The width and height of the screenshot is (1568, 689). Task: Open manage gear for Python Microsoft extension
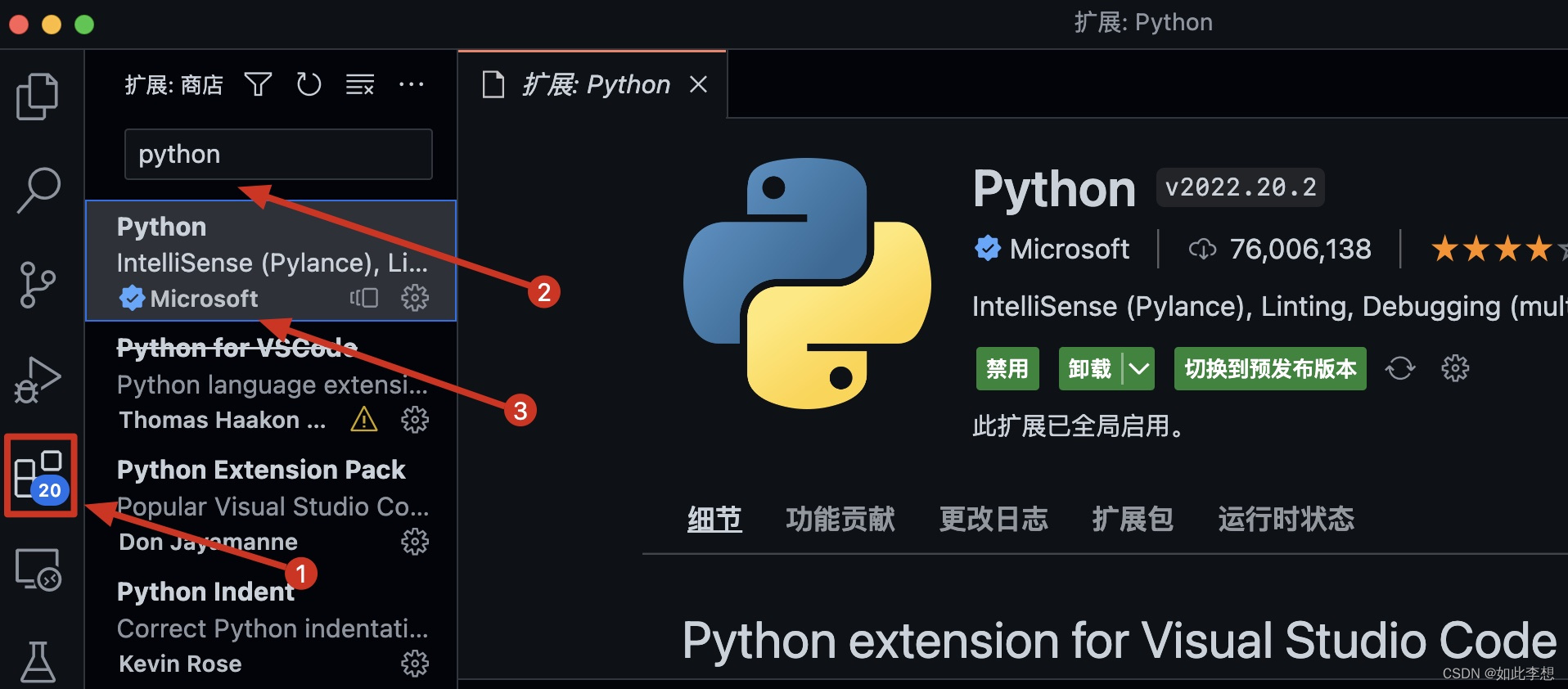415,298
